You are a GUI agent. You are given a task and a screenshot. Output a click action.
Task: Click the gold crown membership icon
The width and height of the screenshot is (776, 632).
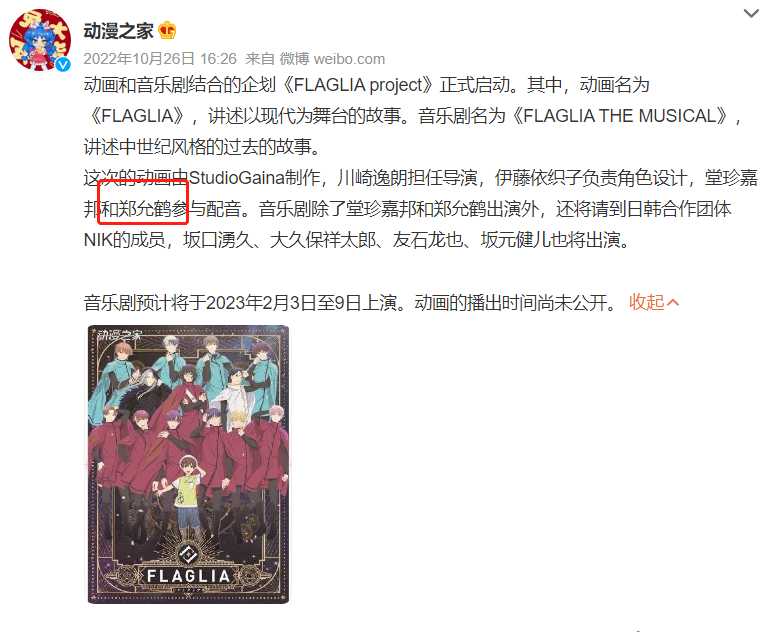167,31
